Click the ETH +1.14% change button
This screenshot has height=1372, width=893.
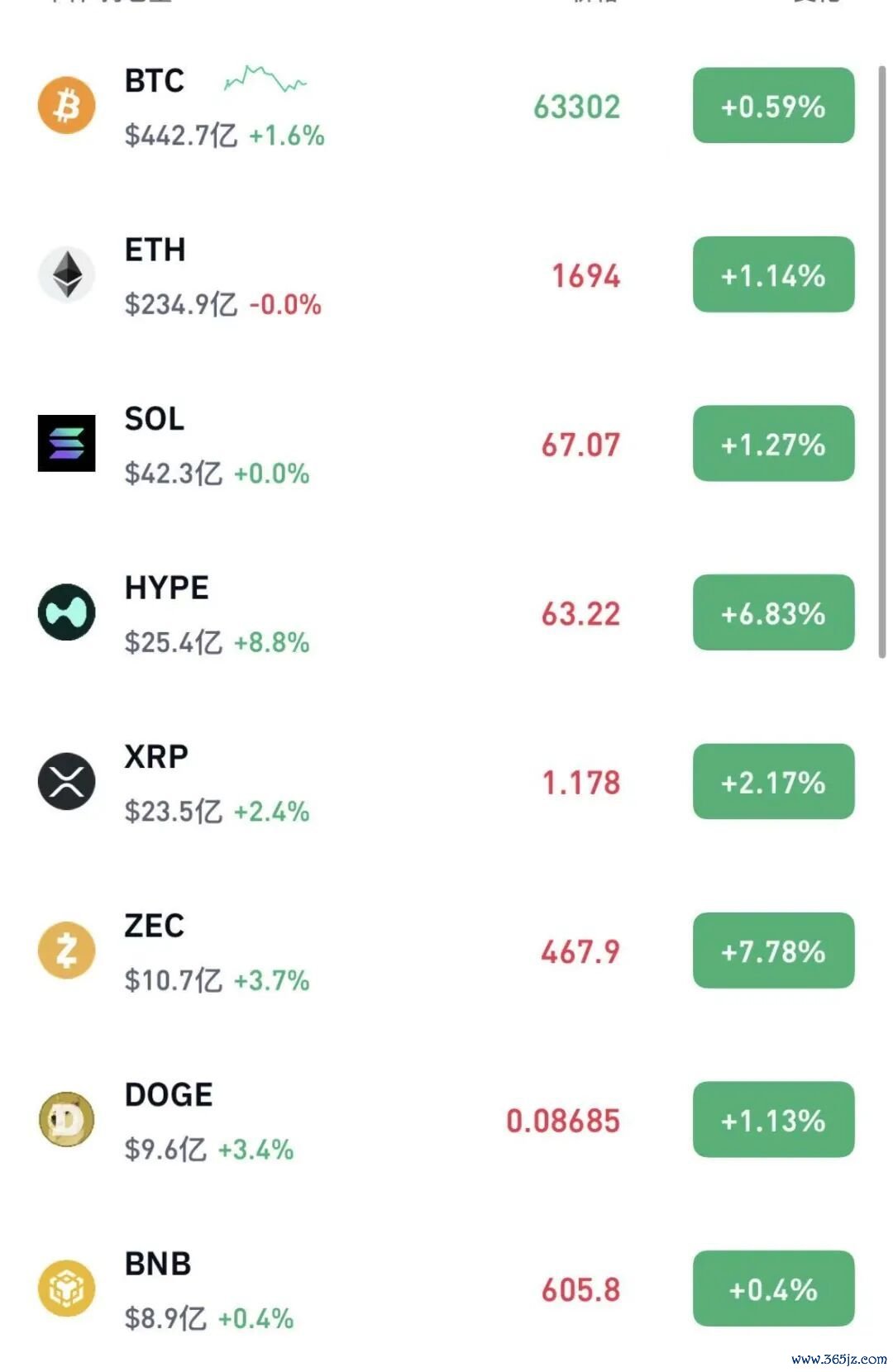[773, 274]
